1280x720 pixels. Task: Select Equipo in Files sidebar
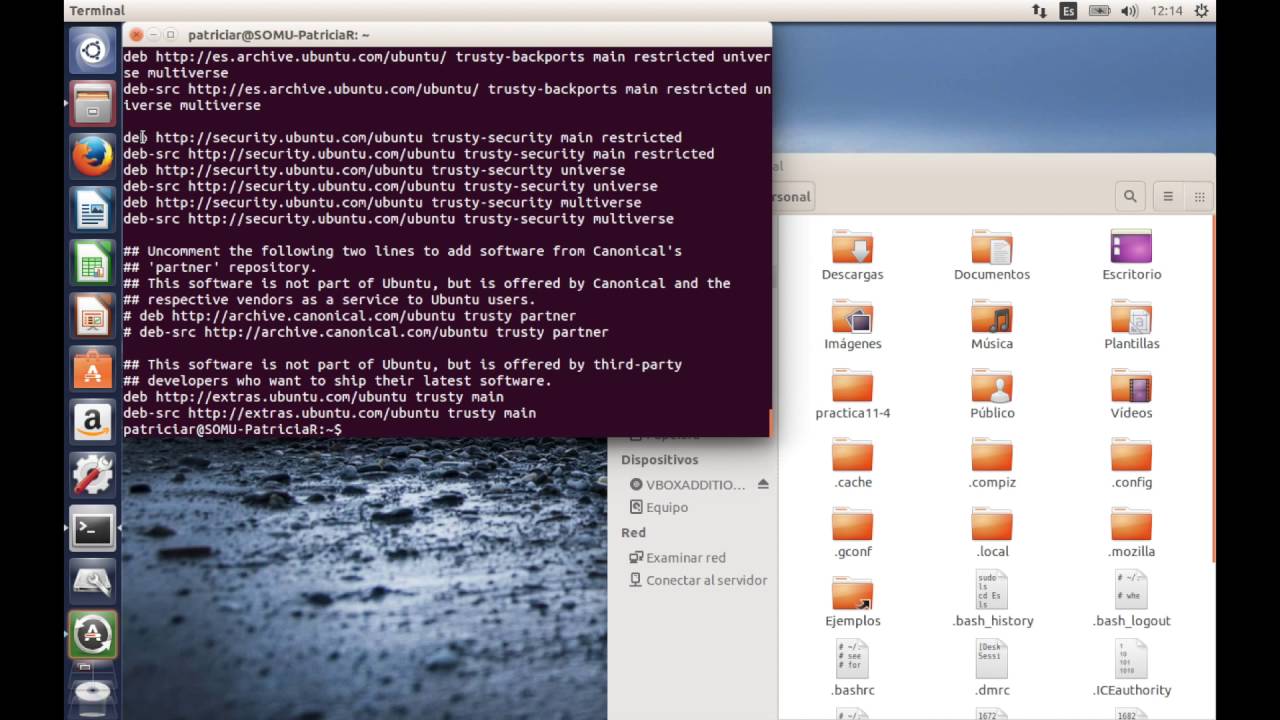point(660,507)
